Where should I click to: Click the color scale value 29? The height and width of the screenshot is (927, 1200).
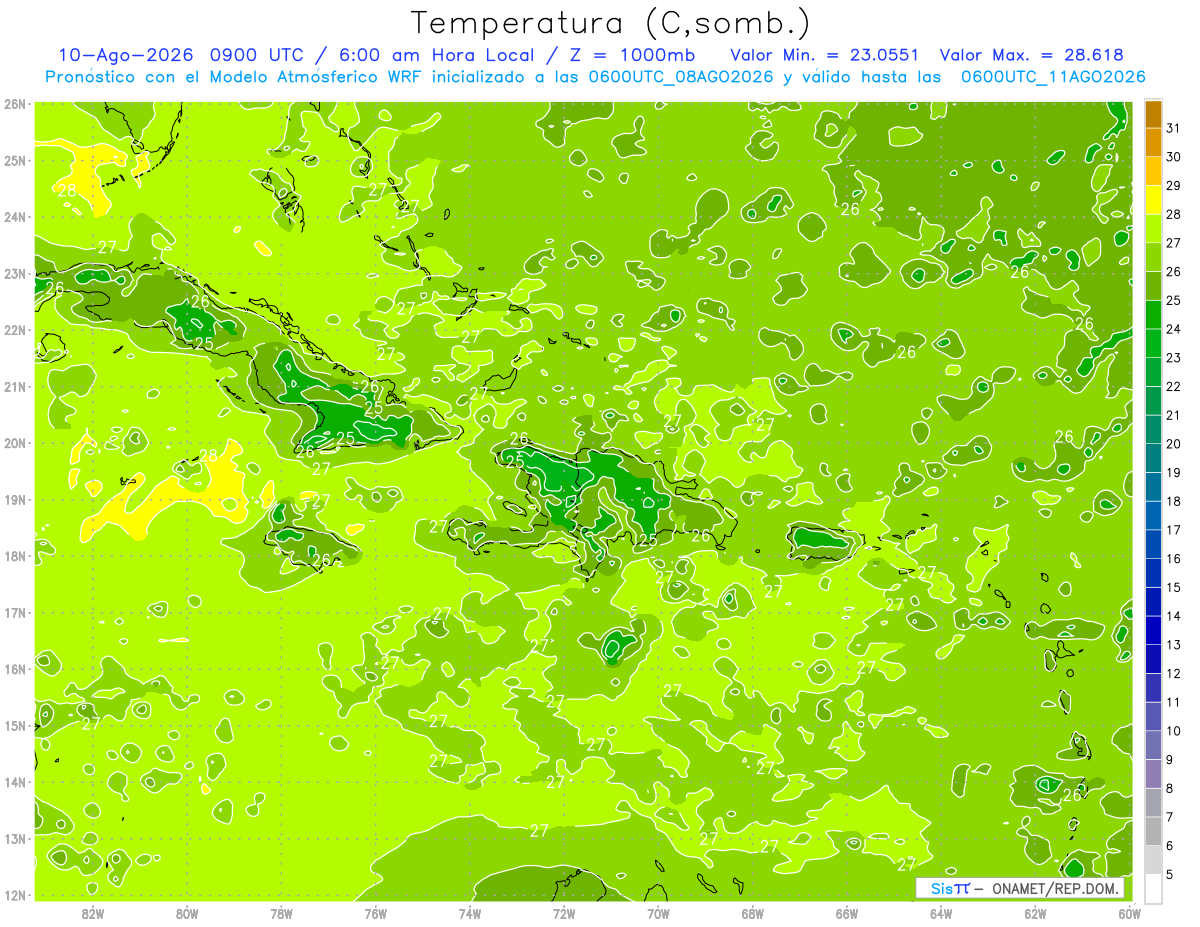pos(1174,185)
